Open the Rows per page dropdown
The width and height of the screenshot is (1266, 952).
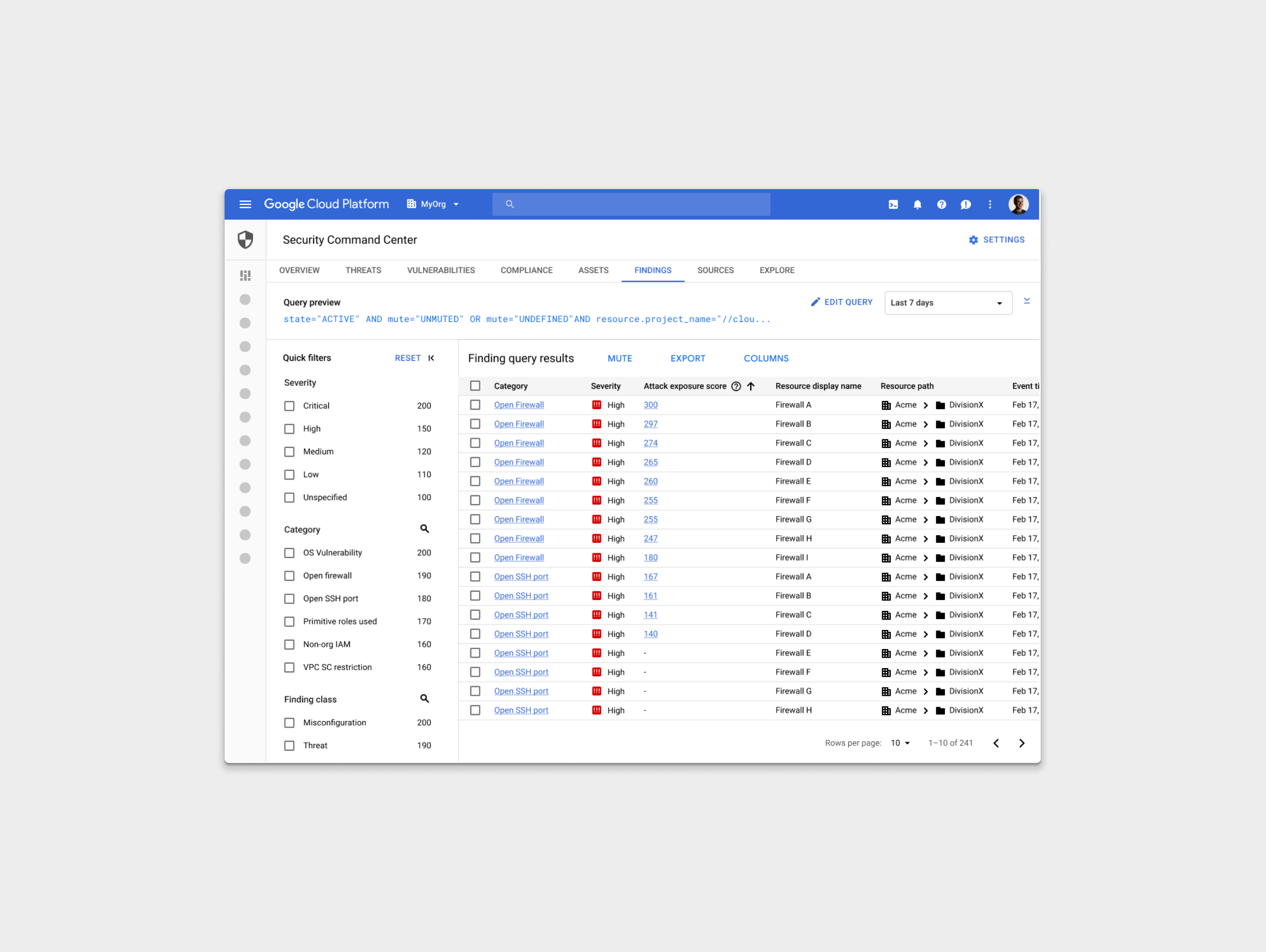(900, 743)
